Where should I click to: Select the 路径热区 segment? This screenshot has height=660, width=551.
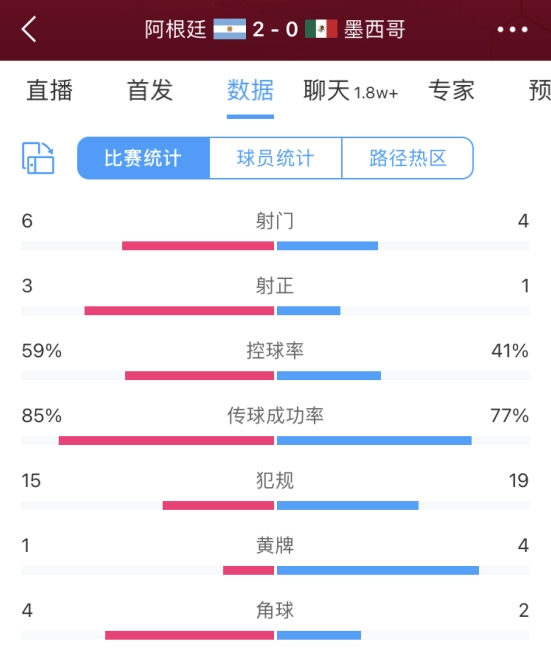pyautogui.click(x=408, y=158)
